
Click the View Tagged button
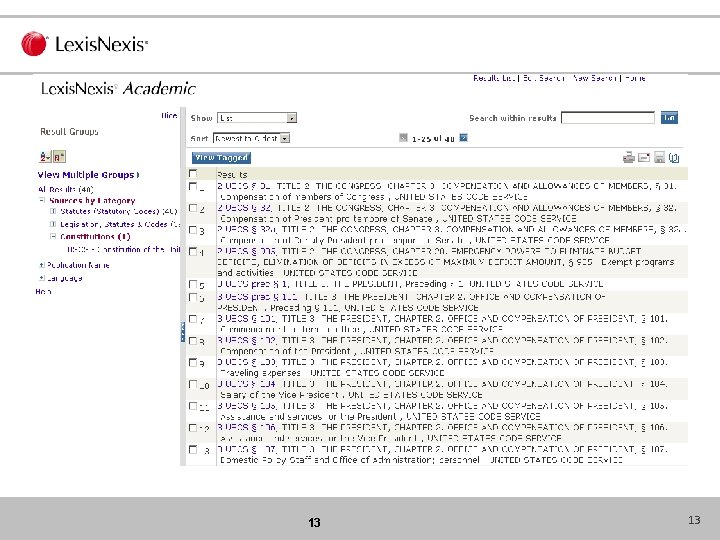pyautogui.click(x=221, y=158)
